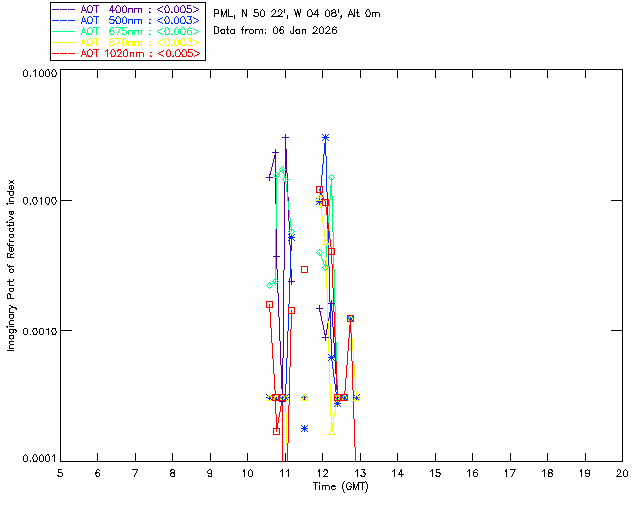Click the y-axis tick label 0.0010

39,331
